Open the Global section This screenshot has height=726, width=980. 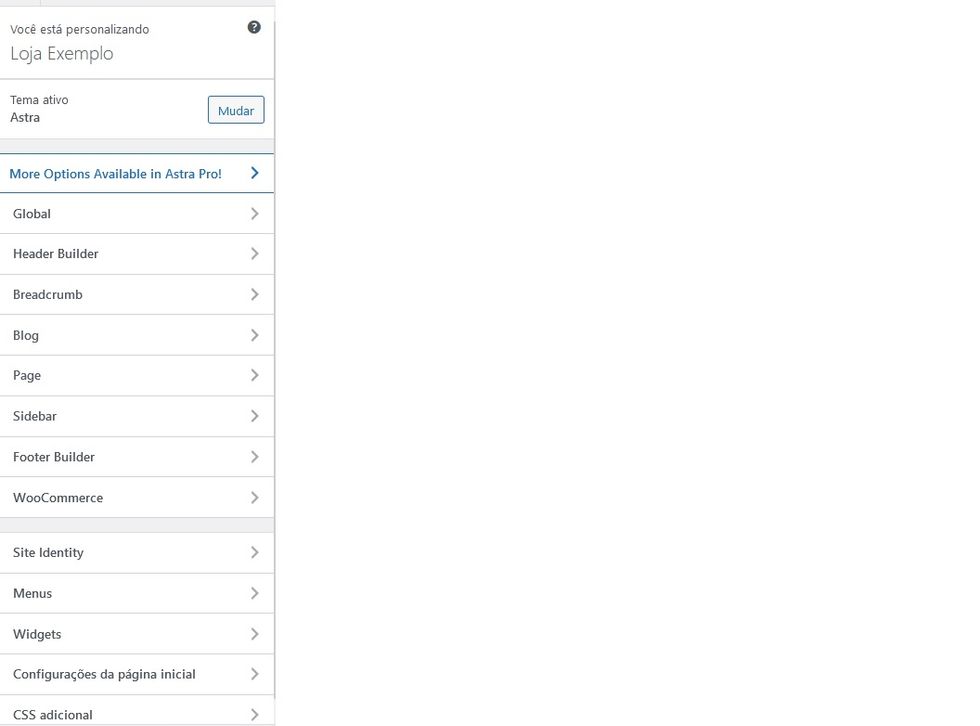[137, 214]
